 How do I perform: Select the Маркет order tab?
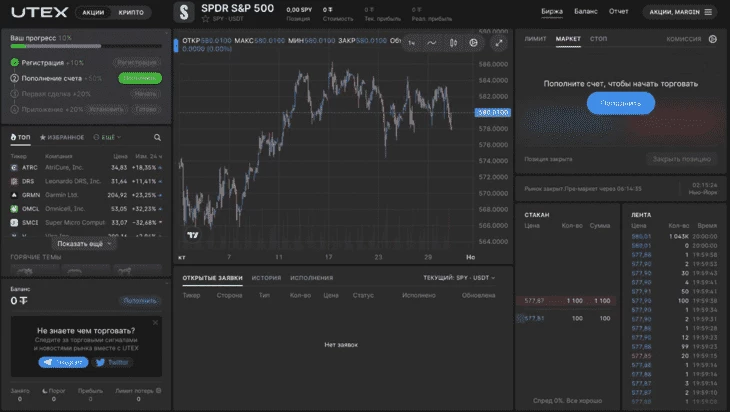[568, 39]
